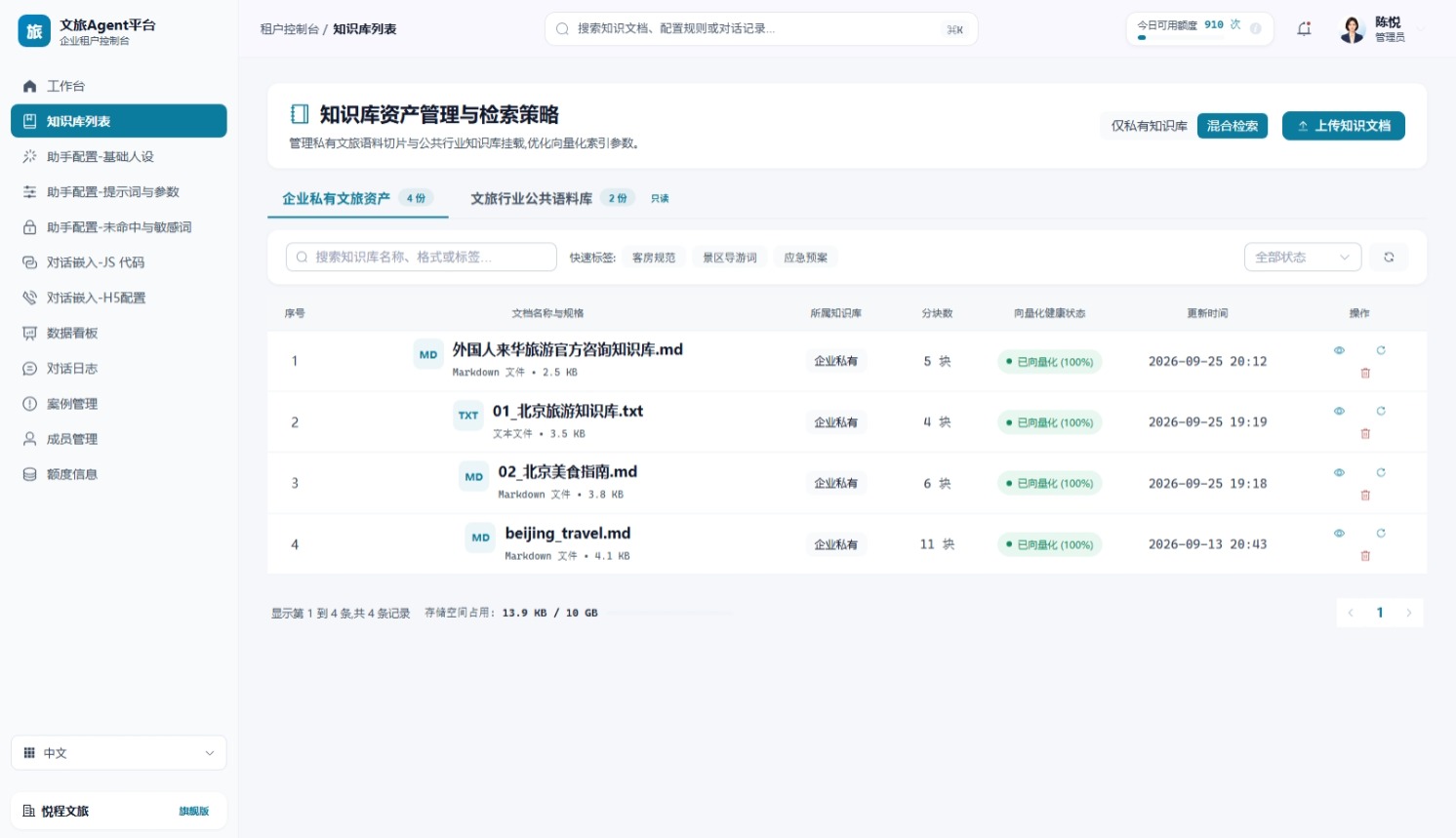Image resolution: width=1456 pixels, height=838 pixels.
Task: Delete 02_北京美食指南.md with its trash icon
Action: (1365, 496)
